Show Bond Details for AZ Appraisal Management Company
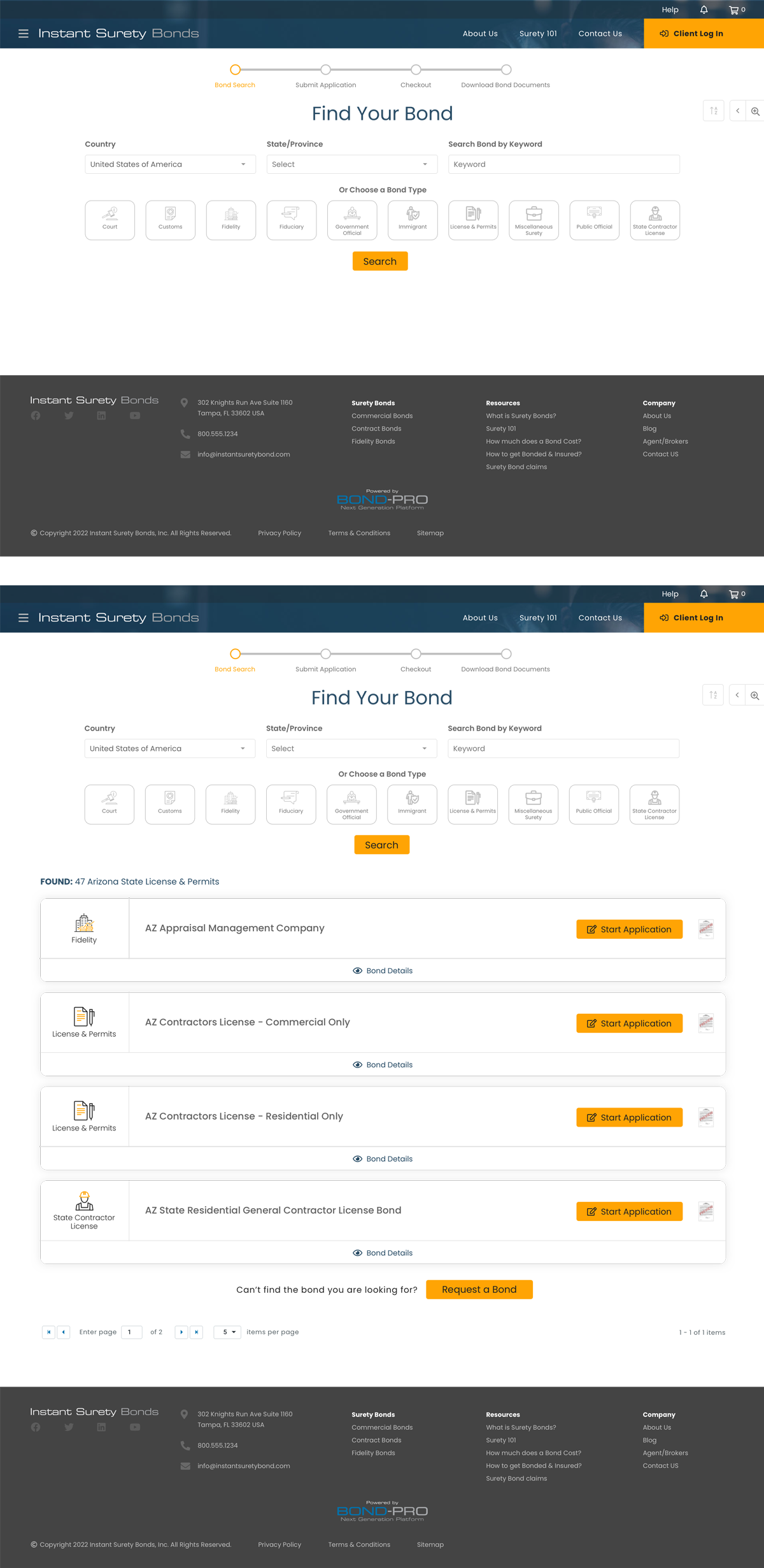764x1568 pixels. point(383,971)
